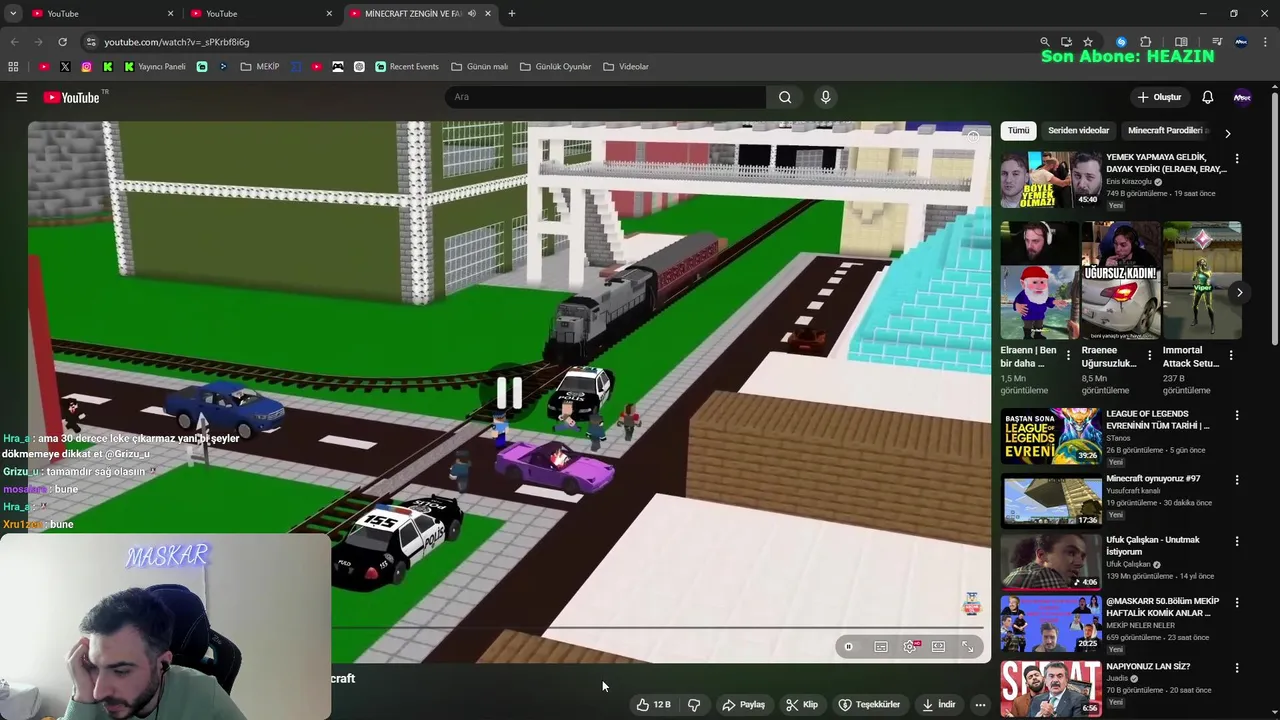Viewport: 1280px width, 720px height.
Task: Open NAPIYONUZ LAN SİZ video thumbnail
Action: click(x=1051, y=689)
